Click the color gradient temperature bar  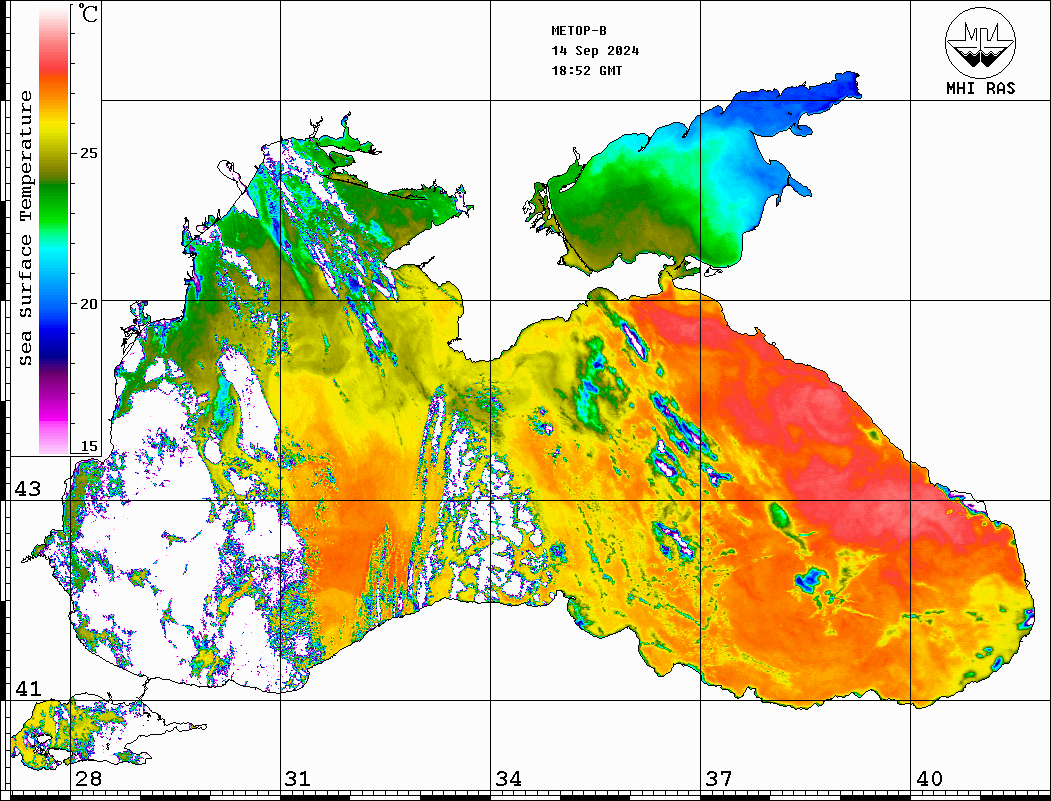click(54, 231)
